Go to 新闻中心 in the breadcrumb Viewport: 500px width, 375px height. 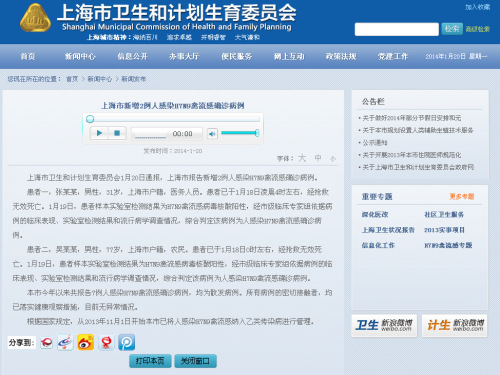100,79
